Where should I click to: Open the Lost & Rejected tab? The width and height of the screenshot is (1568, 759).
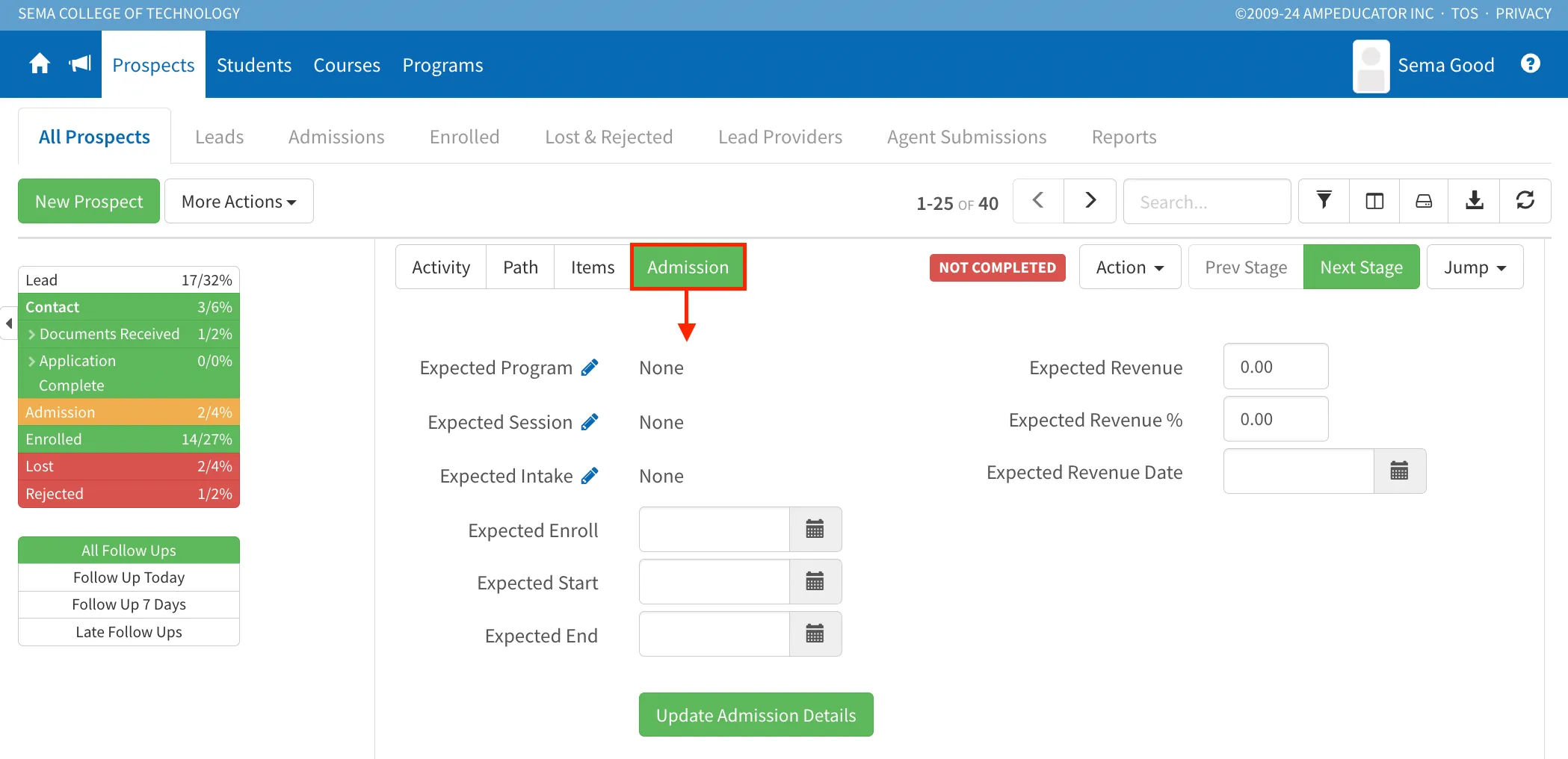tap(609, 137)
